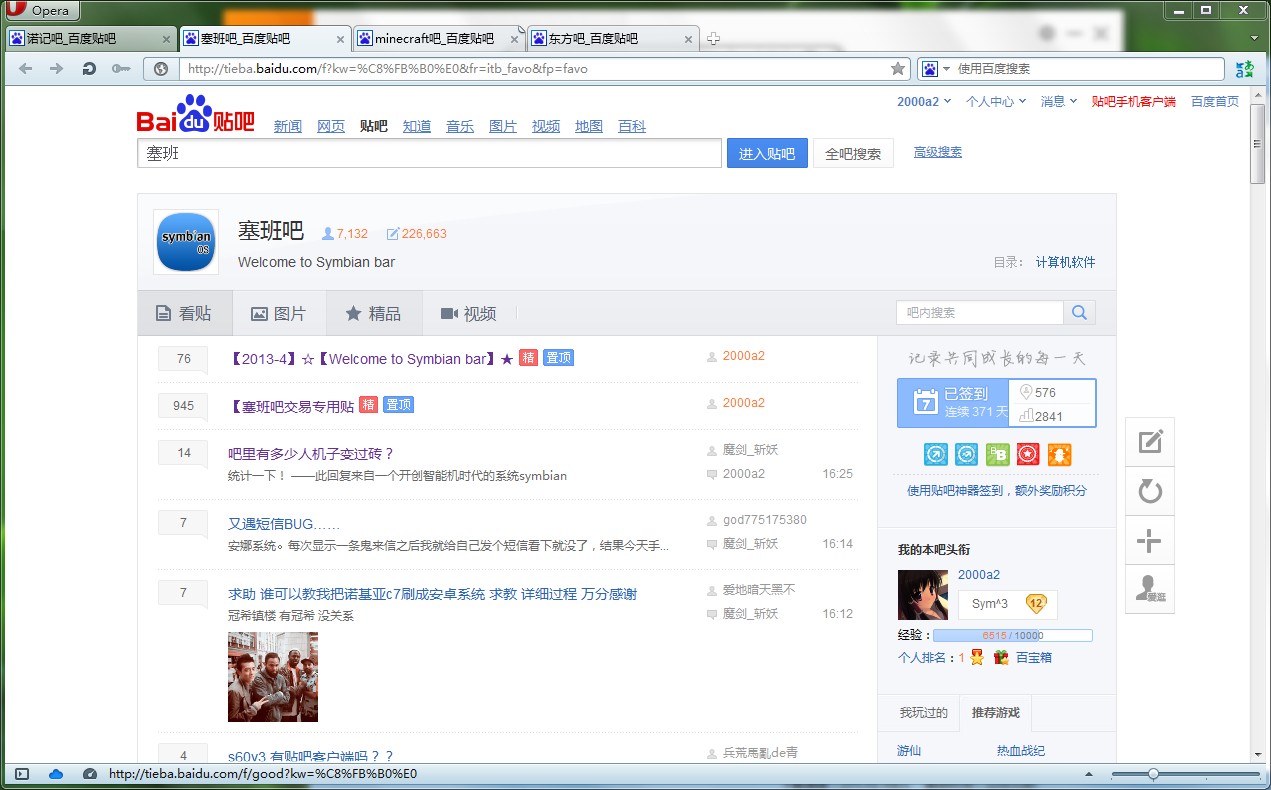Open the 地图 navigation link

tap(589, 126)
